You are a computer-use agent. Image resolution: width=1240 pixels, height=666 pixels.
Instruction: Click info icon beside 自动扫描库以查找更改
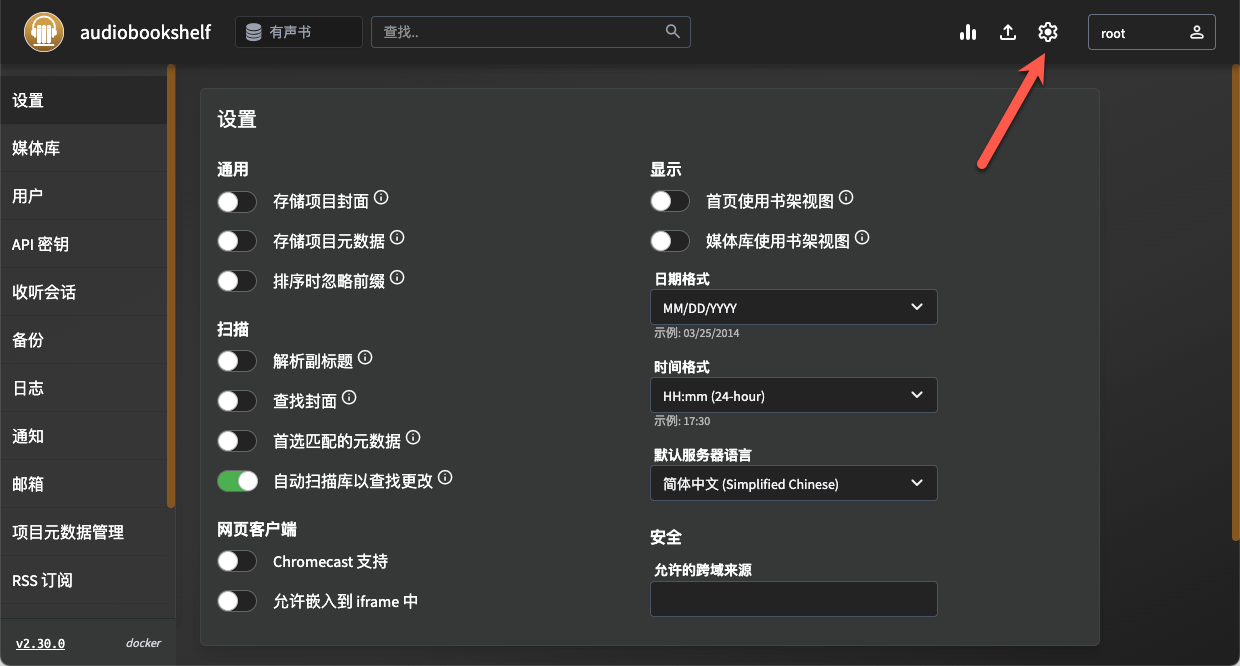[x=445, y=478]
